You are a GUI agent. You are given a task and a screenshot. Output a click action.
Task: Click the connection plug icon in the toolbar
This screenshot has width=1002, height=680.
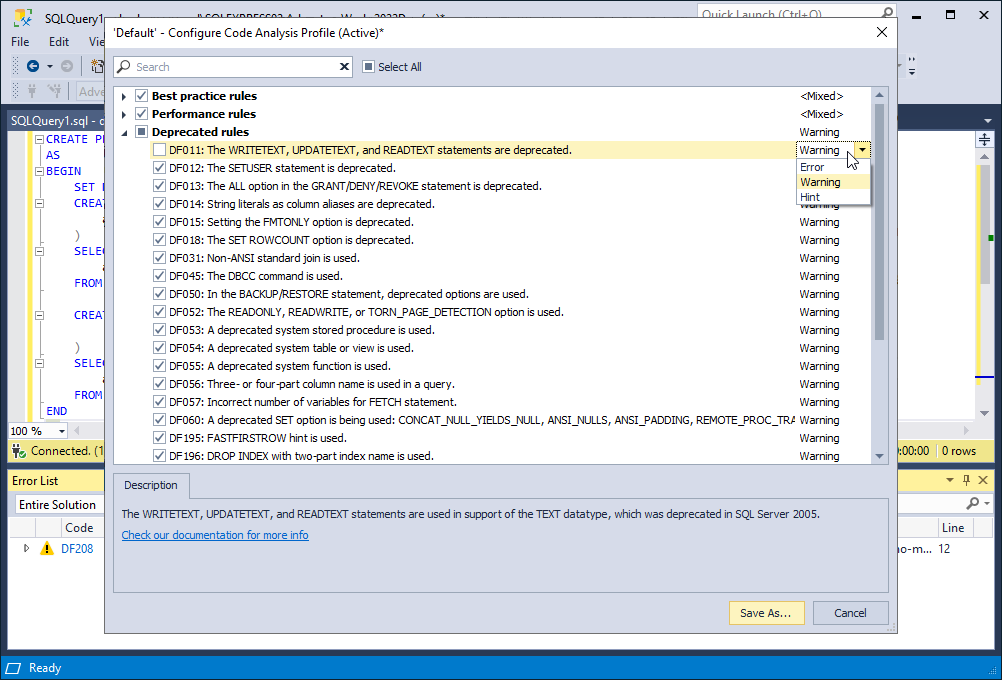click(x=32, y=92)
